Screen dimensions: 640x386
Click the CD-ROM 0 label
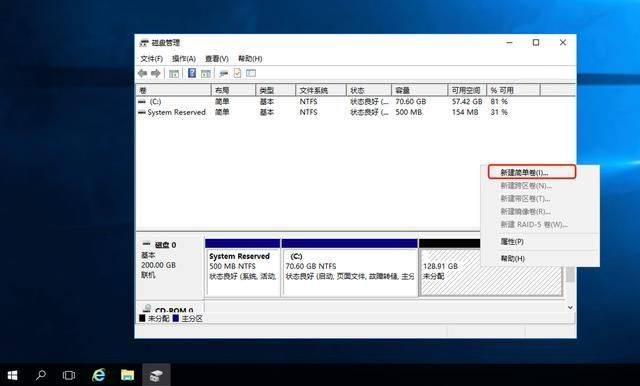[x=174, y=310]
